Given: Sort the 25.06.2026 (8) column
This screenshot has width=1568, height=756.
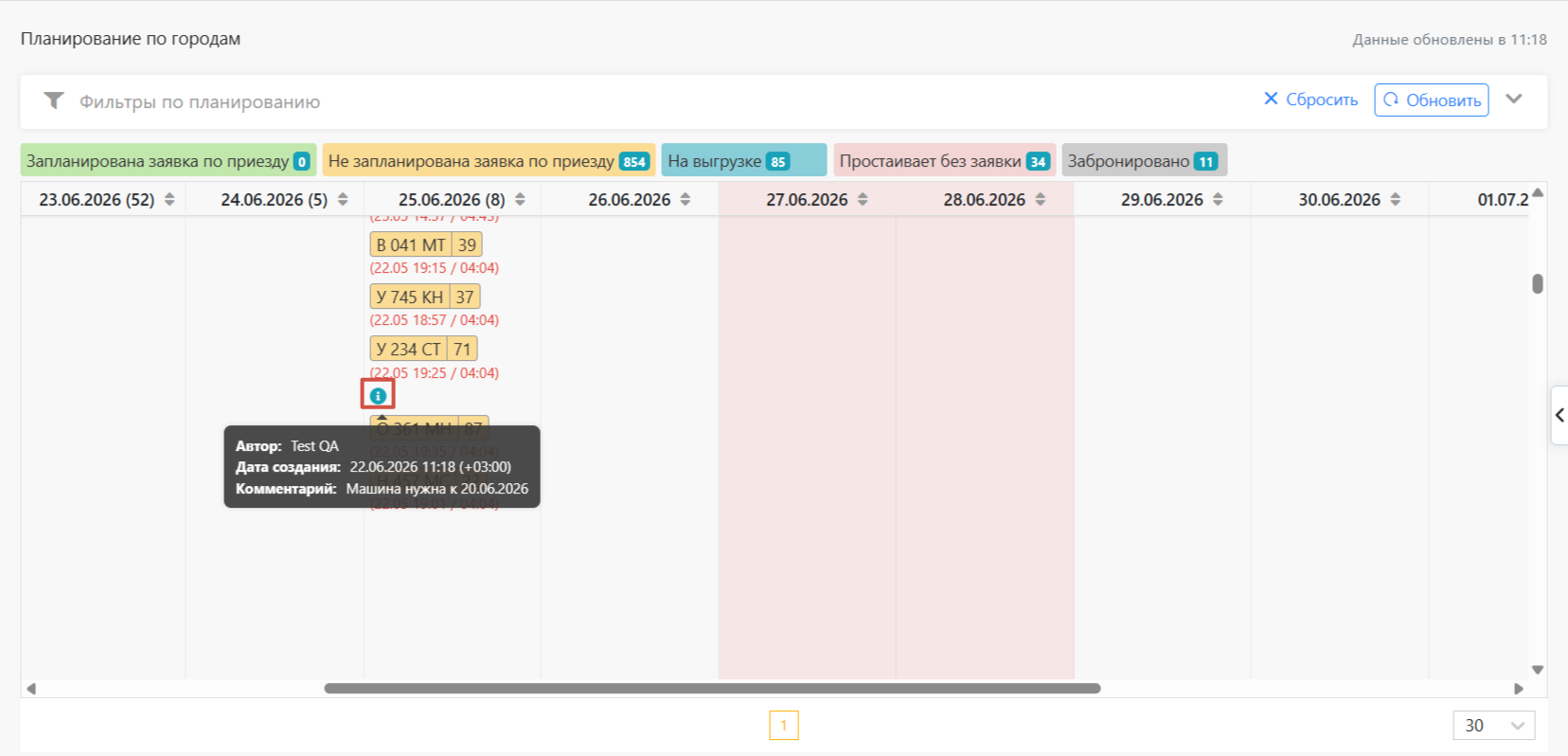Looking at the screenshot, I should click(520, 200).
